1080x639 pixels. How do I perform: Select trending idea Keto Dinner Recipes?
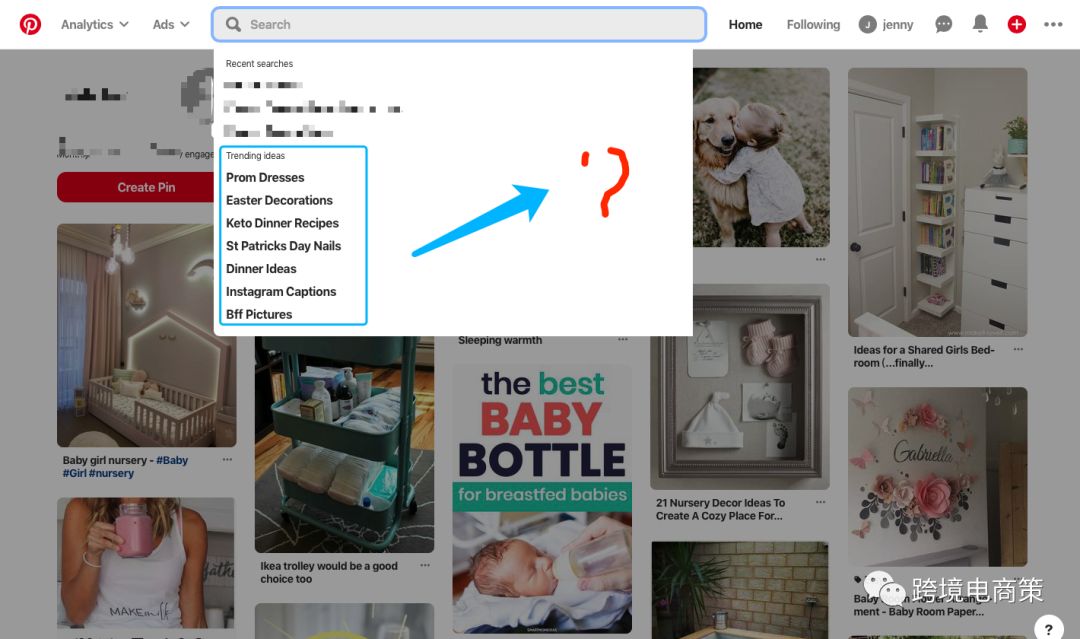click(x=282, y=223)
